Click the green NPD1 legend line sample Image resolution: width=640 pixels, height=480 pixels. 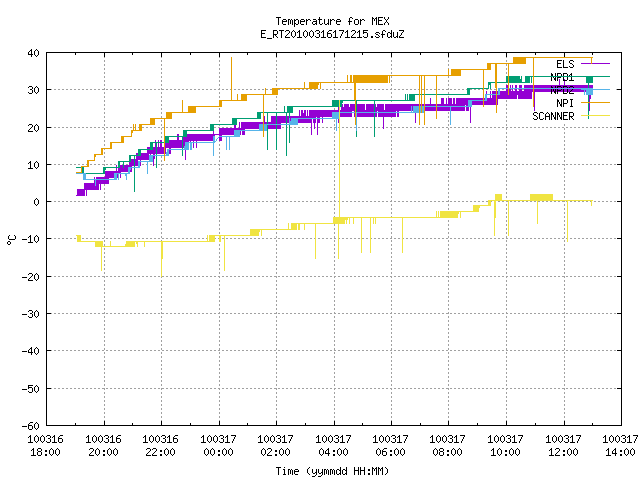pyautogui.click(x=596, y=77)
